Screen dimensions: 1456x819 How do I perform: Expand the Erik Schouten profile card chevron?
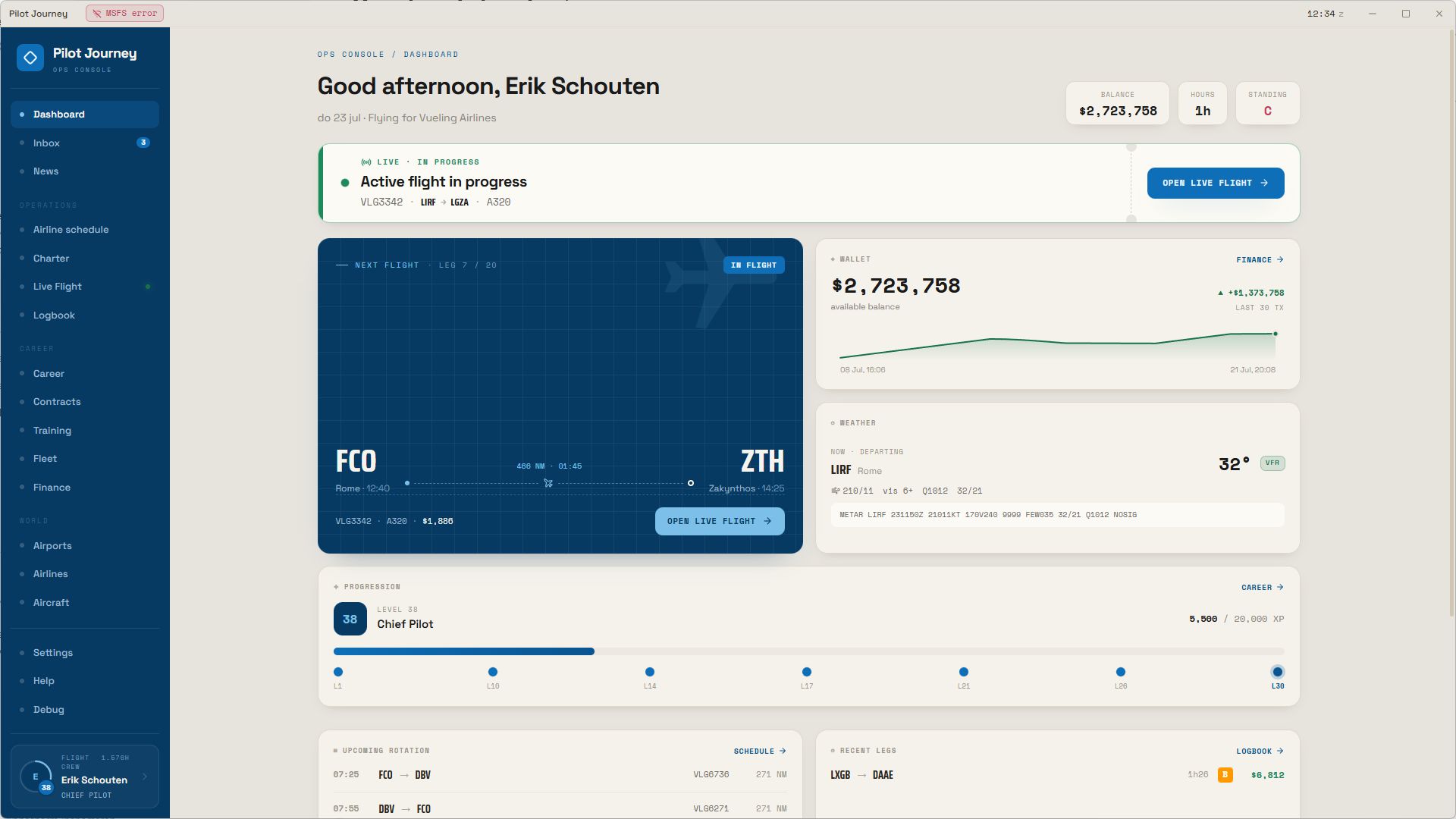145,777
